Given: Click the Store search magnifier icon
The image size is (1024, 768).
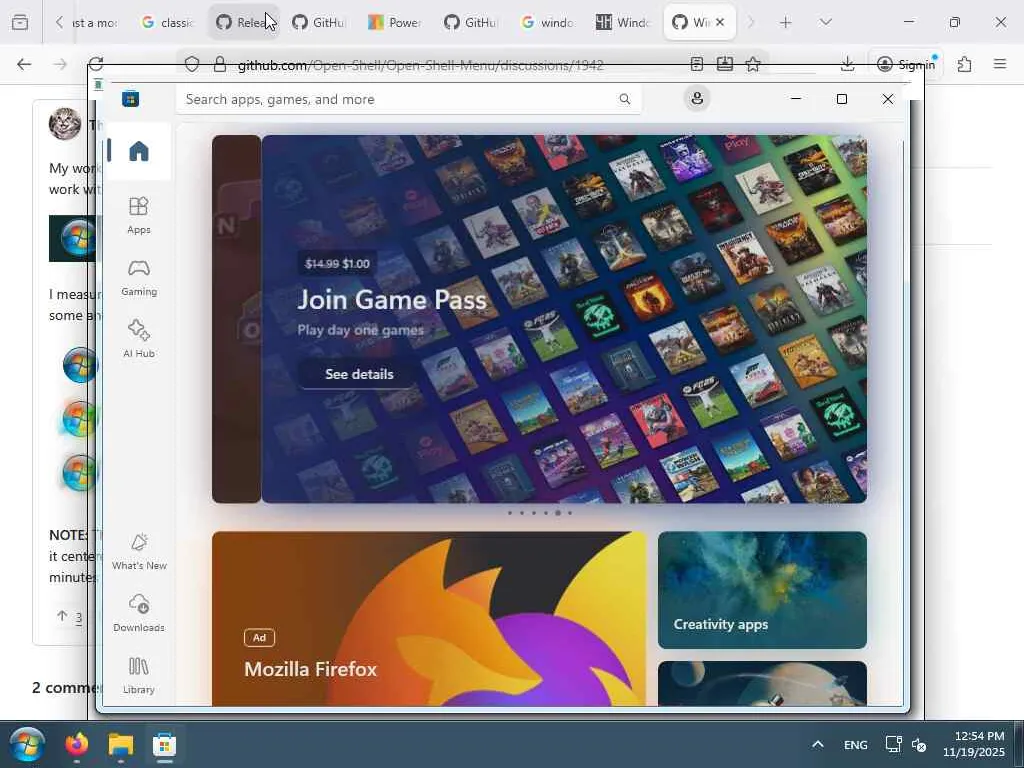Looking at the screenshot, I should (x=625, y=99).
